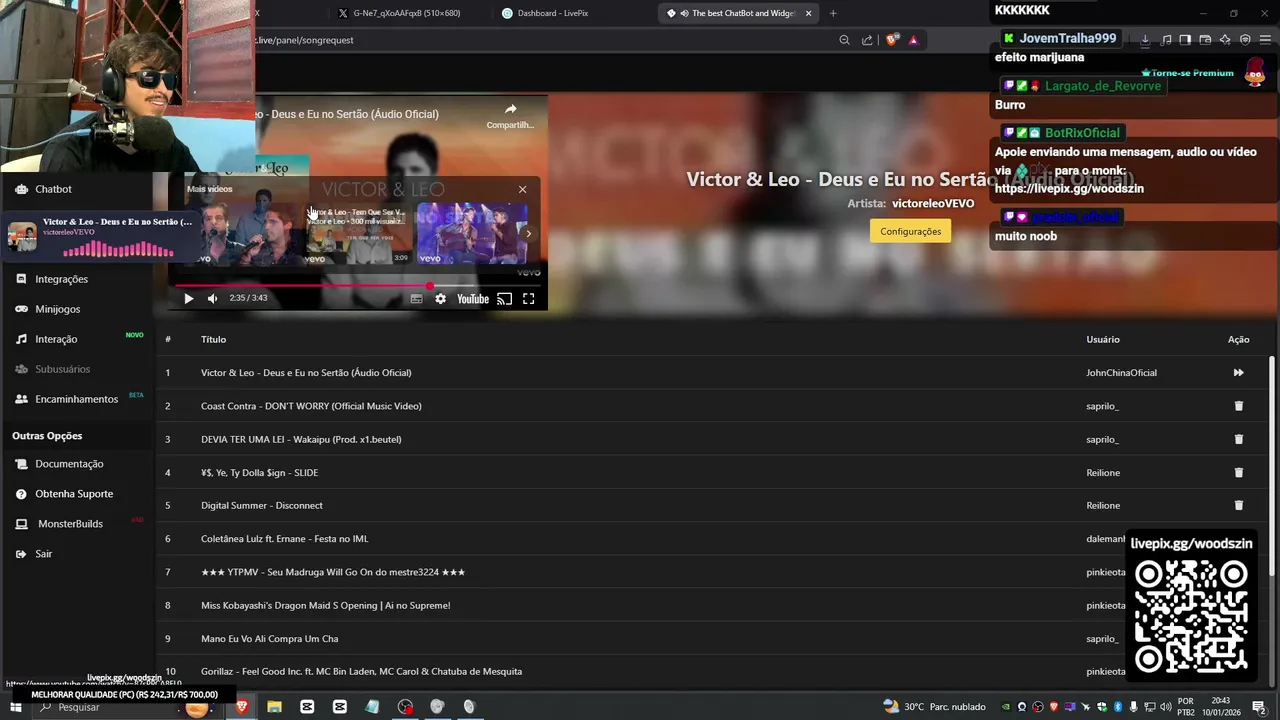Viewport: 1280px width, 720px height.
Task: Open Encaminhamentos in the sidebar
Action: [76, 399]
